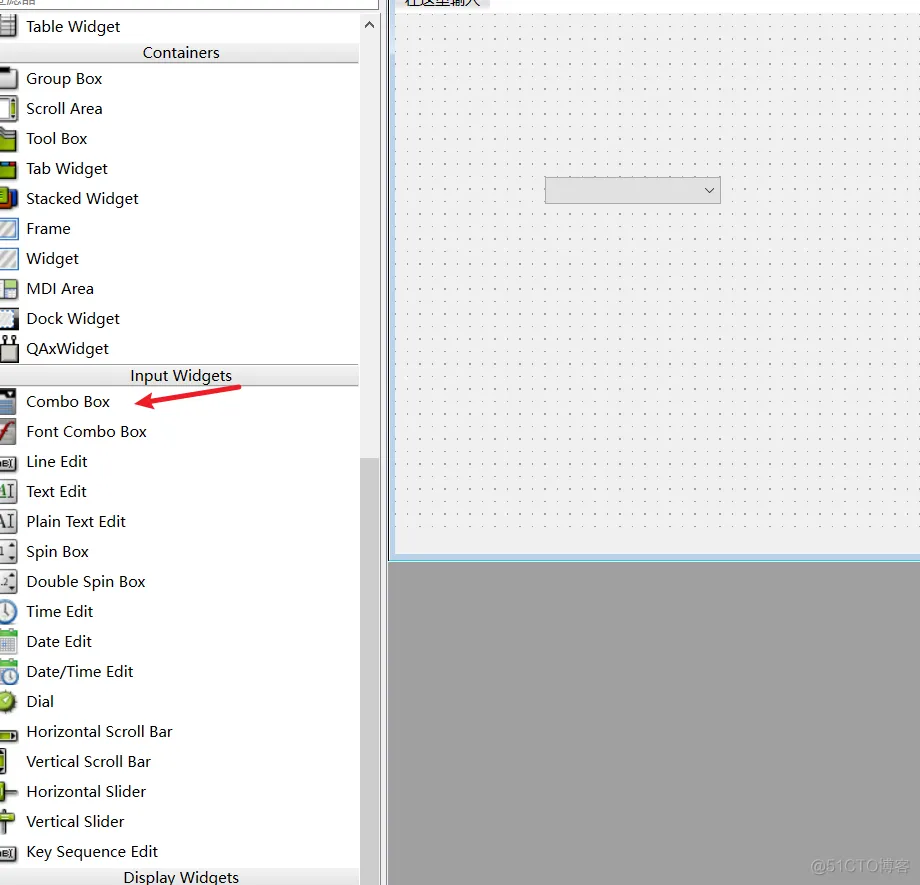Image resolution: width=920 pixels, height=885 pixels.
Task: Open the combo box dropdown on the form
Action: tap(709, 190)
